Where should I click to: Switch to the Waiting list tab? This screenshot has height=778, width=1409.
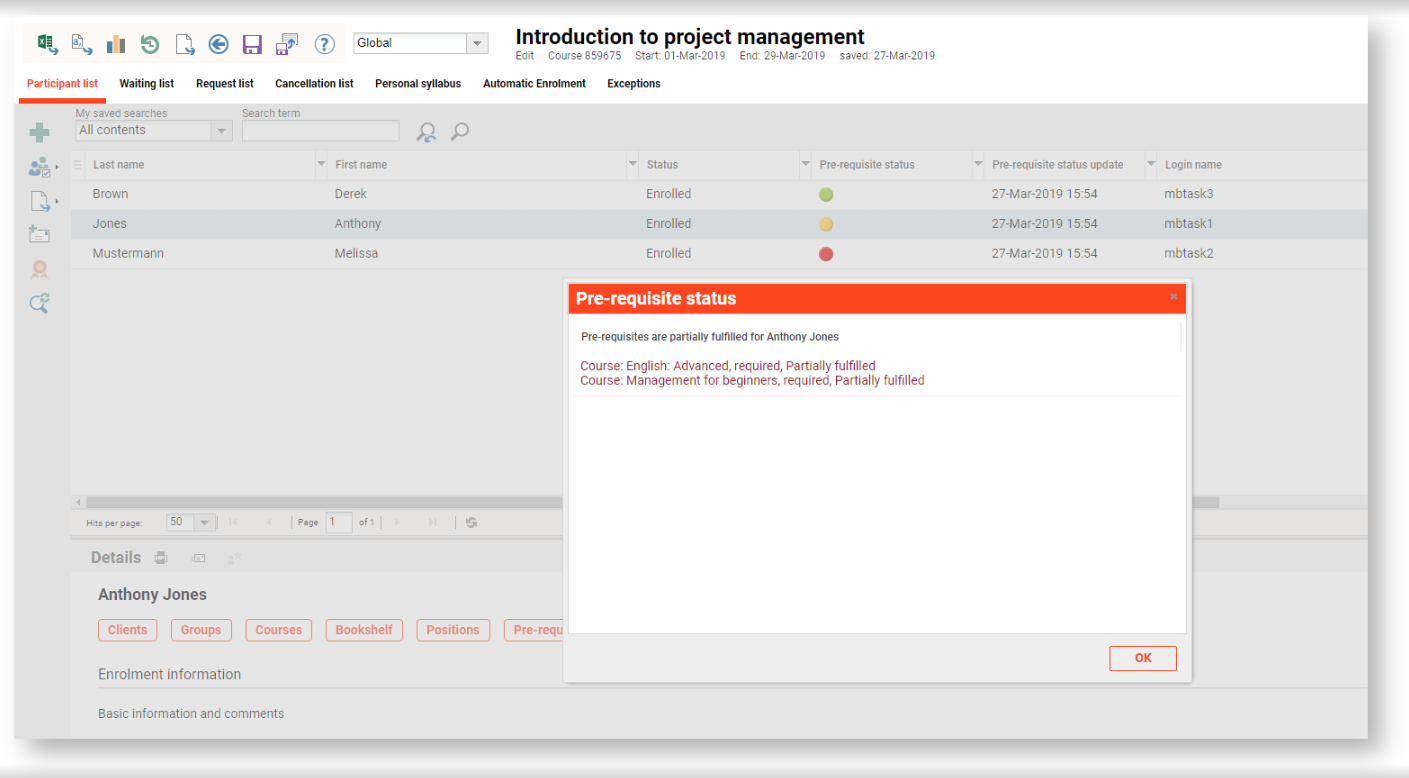click(x=146, y=84)
